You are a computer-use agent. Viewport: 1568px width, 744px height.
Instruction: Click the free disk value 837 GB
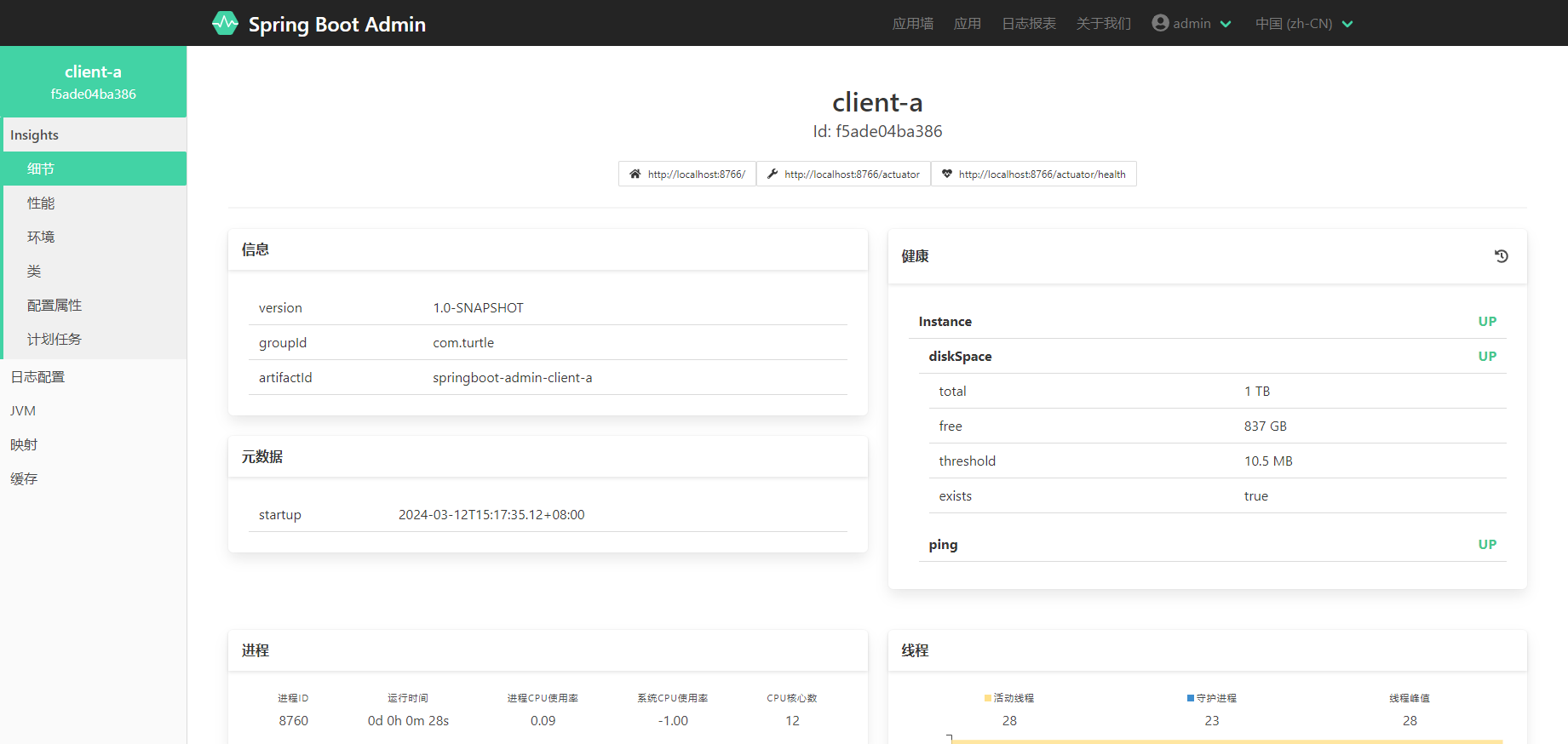[x=1266, y=426]
